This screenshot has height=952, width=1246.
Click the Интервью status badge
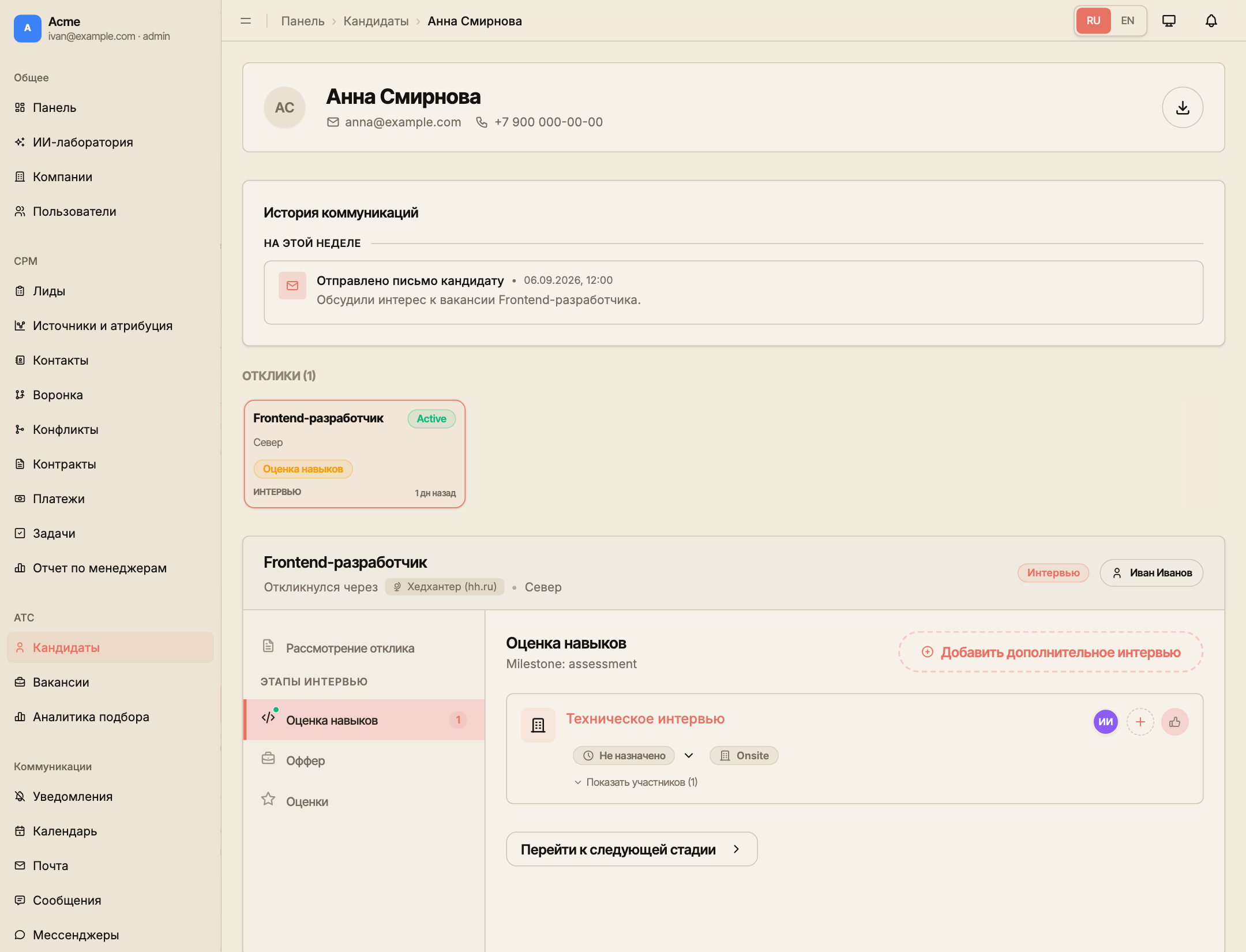tap(1053, 573)
